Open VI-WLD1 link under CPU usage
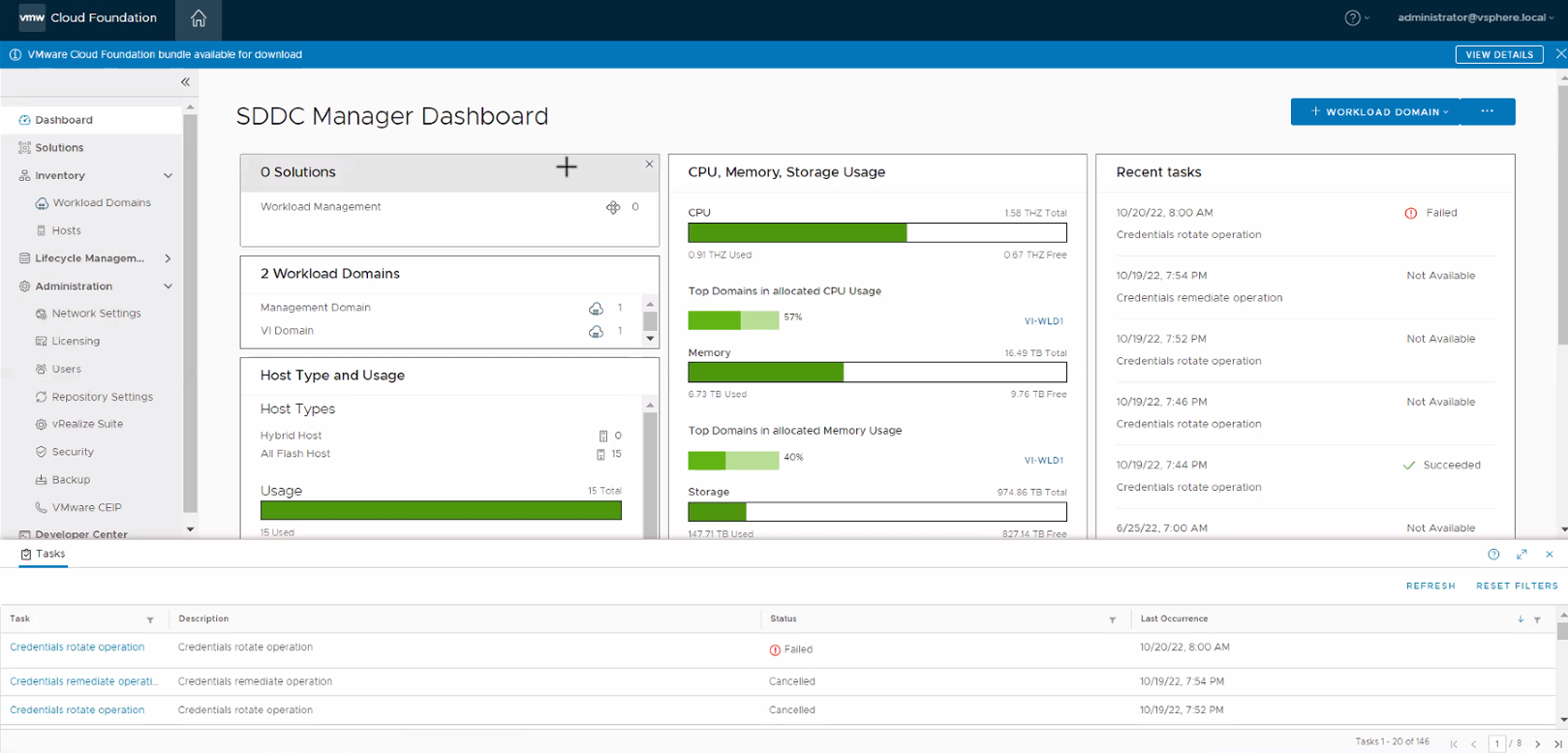 pyautogui.click(x=1044, y=321)
